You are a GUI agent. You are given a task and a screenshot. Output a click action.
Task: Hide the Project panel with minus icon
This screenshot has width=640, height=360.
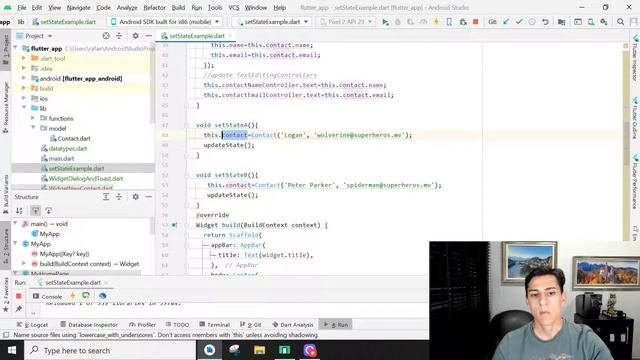point(149,36)
